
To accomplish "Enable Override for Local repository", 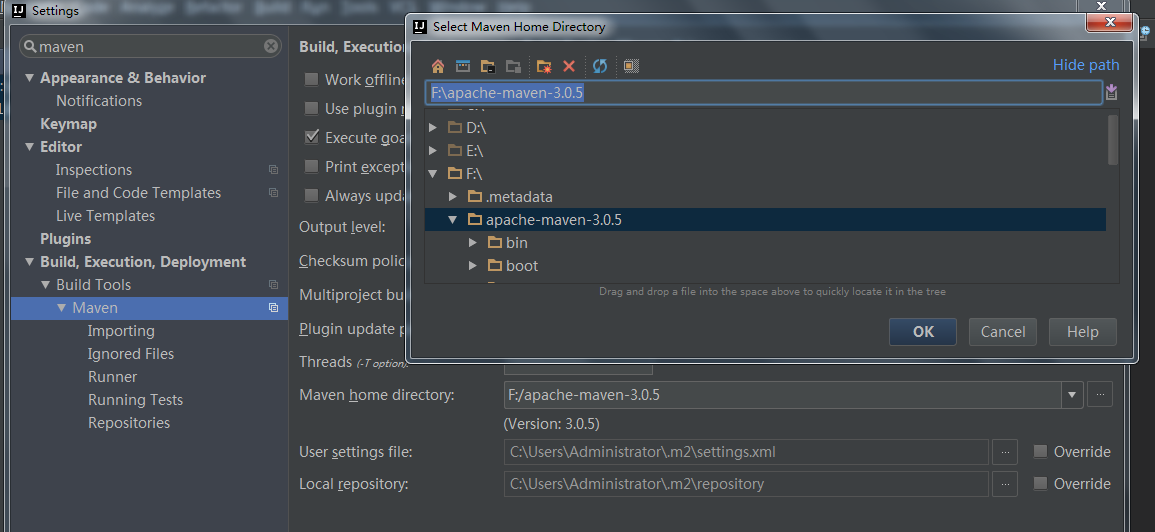I will tap(1040, 483).
